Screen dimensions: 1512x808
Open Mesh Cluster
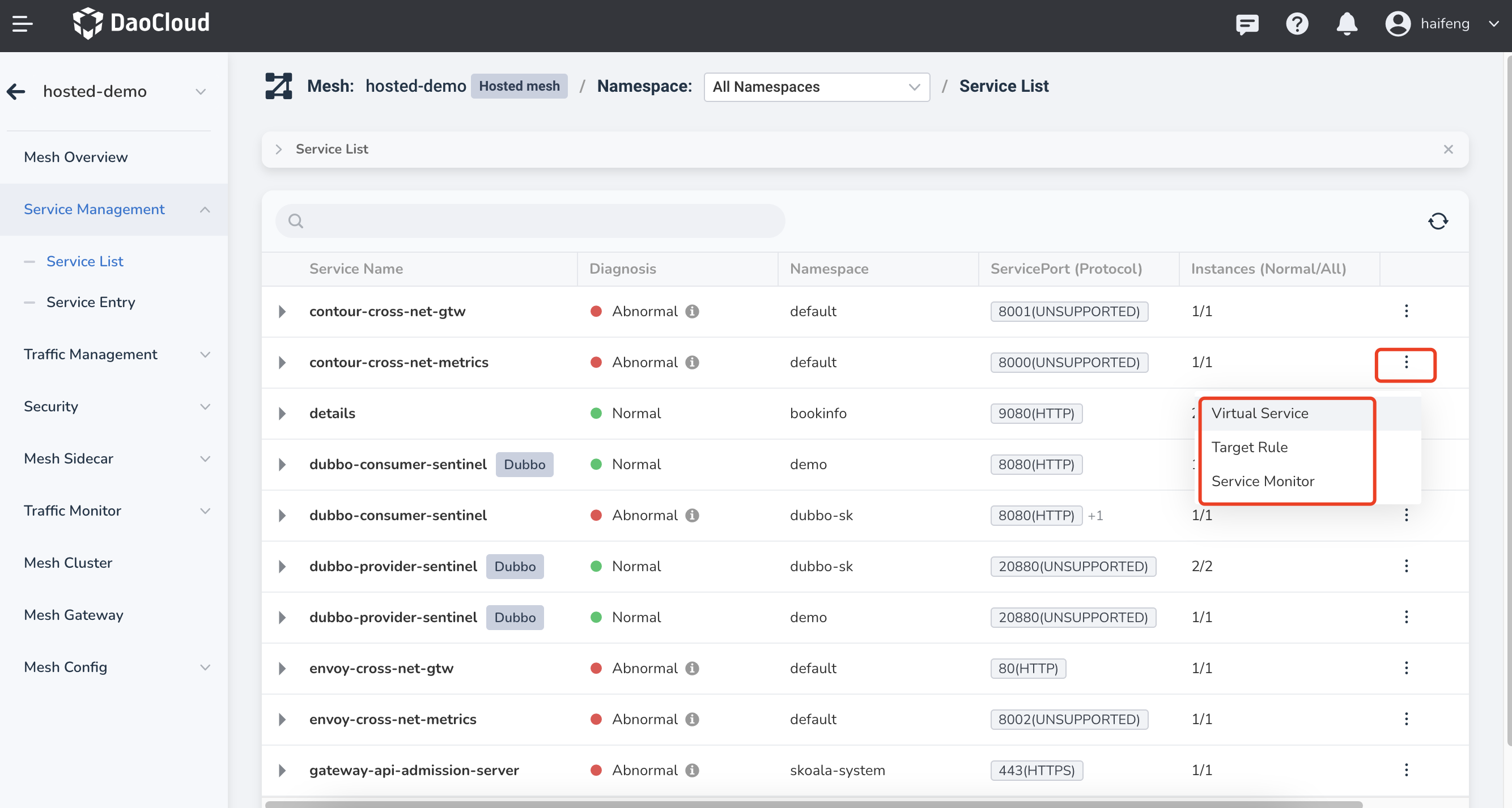[68, 563]
